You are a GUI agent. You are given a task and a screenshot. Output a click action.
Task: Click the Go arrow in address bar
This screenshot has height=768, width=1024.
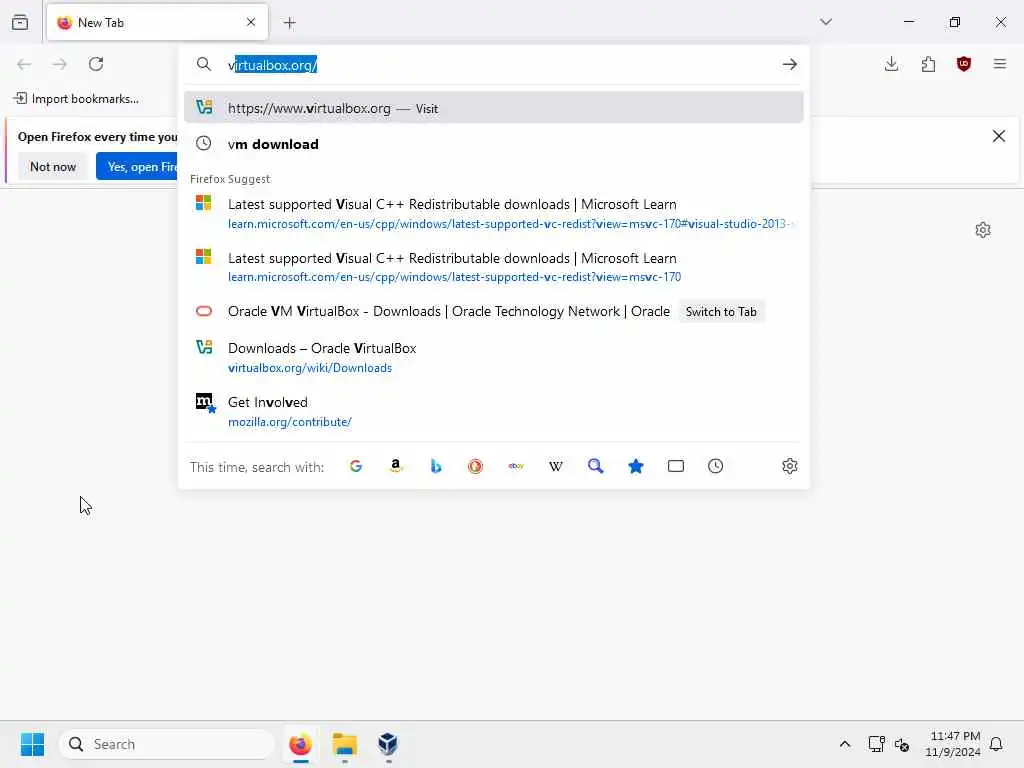790,64
